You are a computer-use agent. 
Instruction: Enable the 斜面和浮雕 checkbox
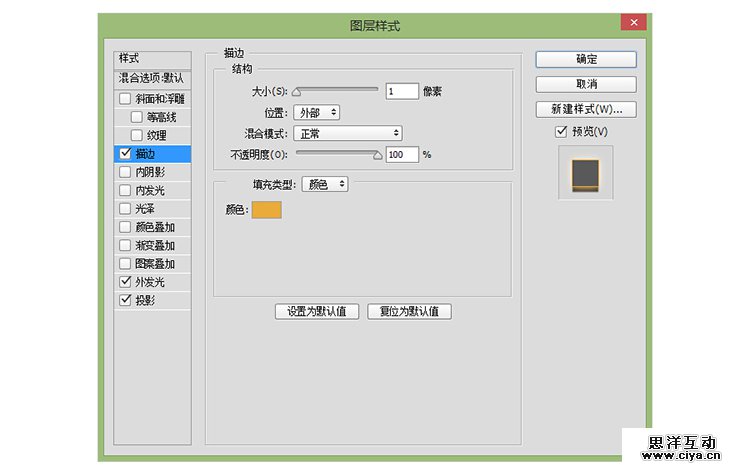click(x=125, y=99)
